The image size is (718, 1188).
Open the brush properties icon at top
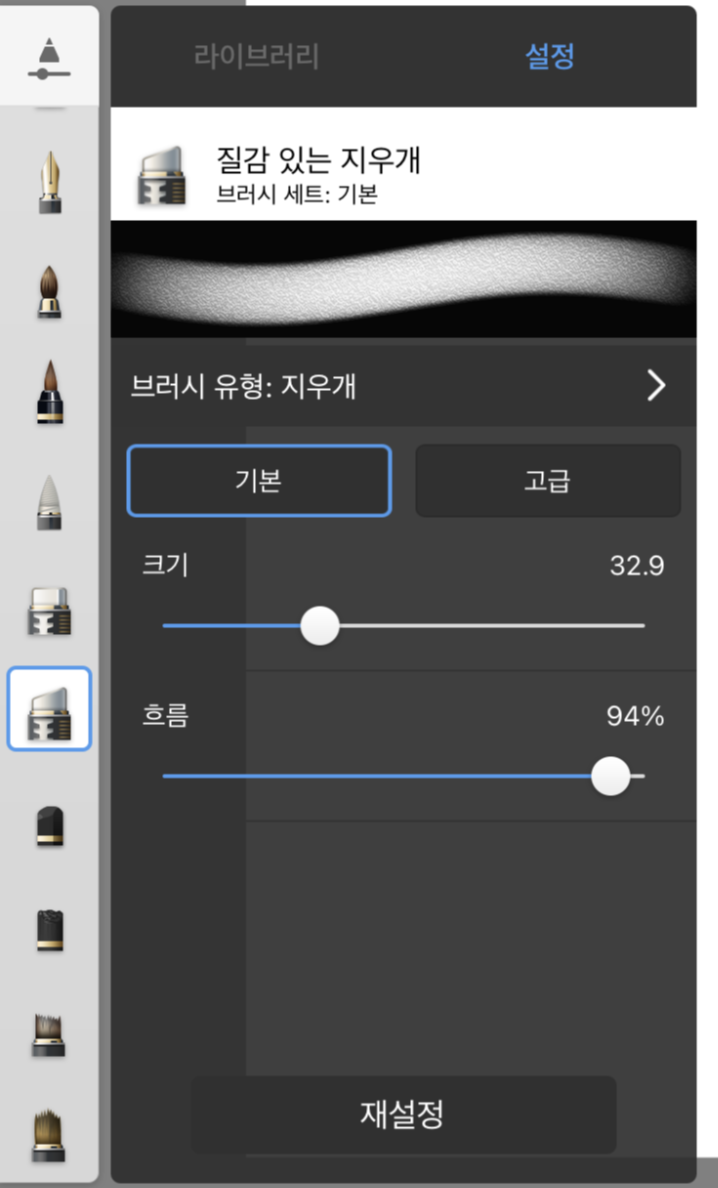[x=49, y=58]
